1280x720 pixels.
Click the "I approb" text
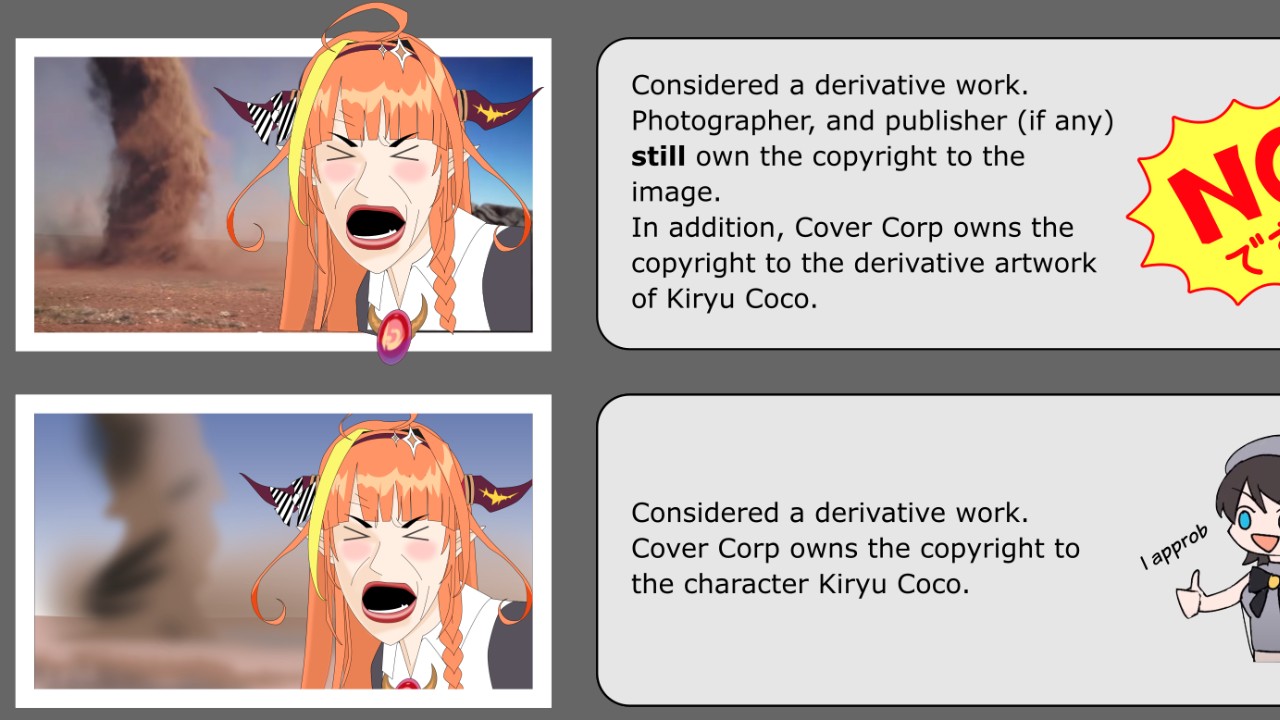pyautogui.click(x=1174, y=548)
